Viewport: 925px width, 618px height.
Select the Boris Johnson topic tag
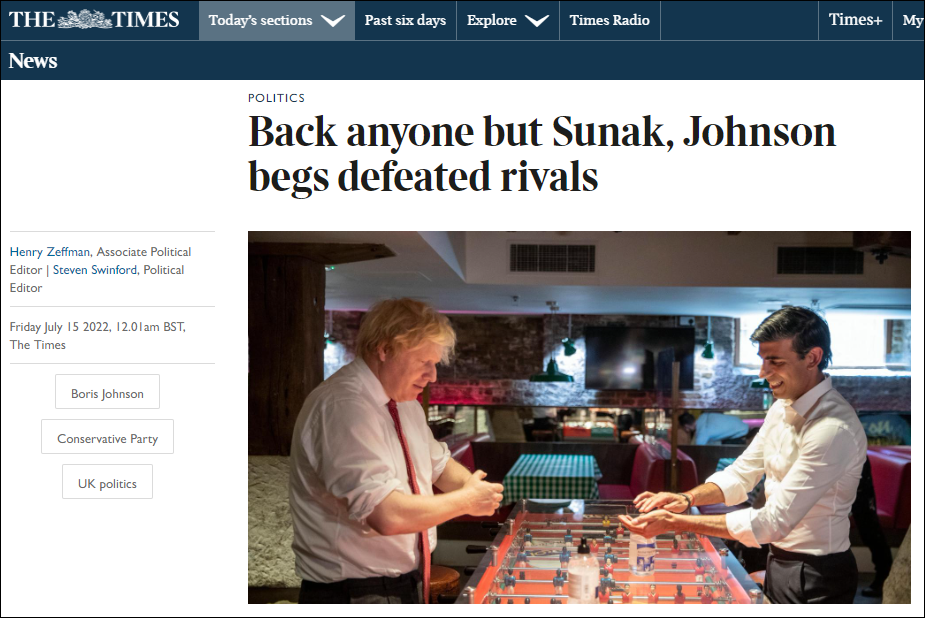pyautogui.click(x=107, y=392)
